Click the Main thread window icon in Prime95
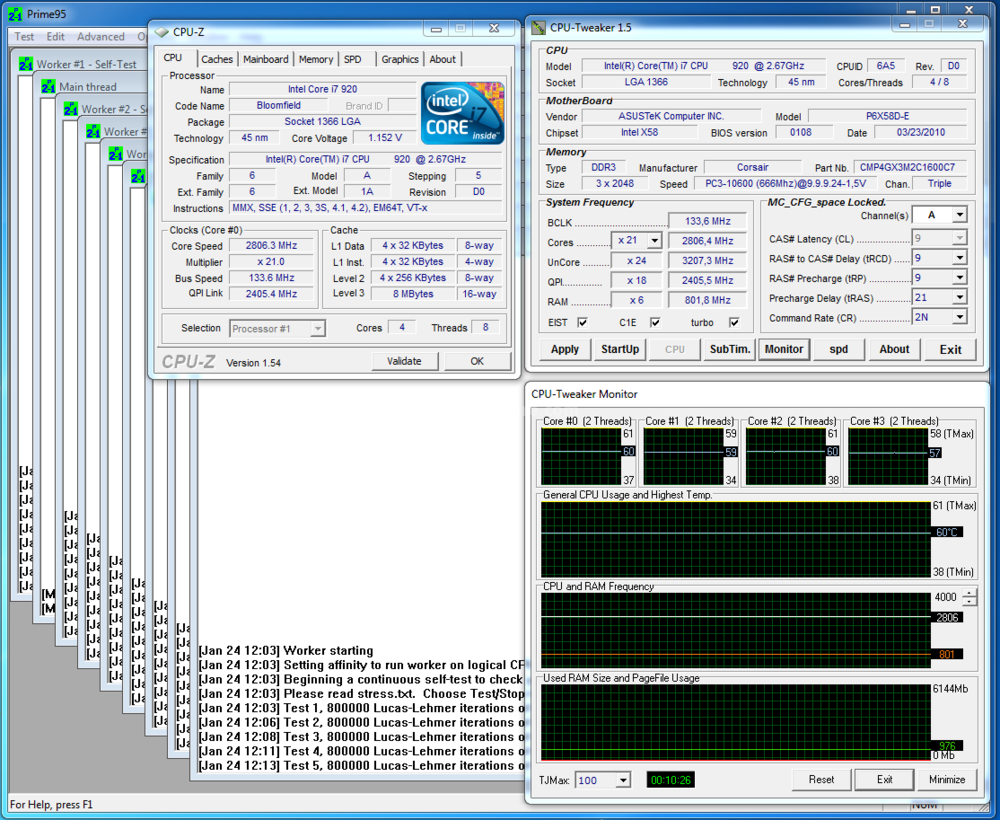Viewport: 1000px width, 820px height. click(x=48, y=86)
